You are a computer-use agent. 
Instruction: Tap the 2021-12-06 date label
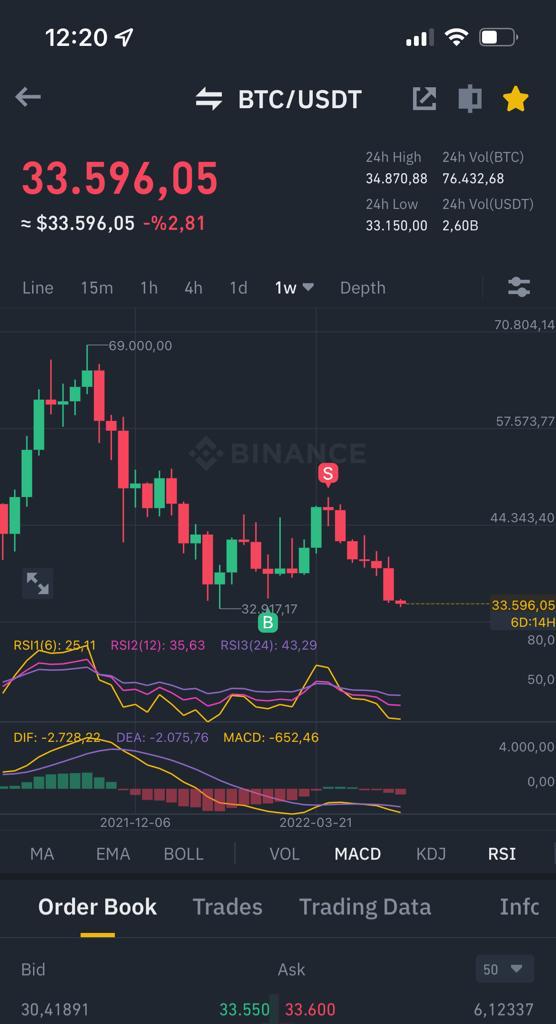(x=135, y=822)
